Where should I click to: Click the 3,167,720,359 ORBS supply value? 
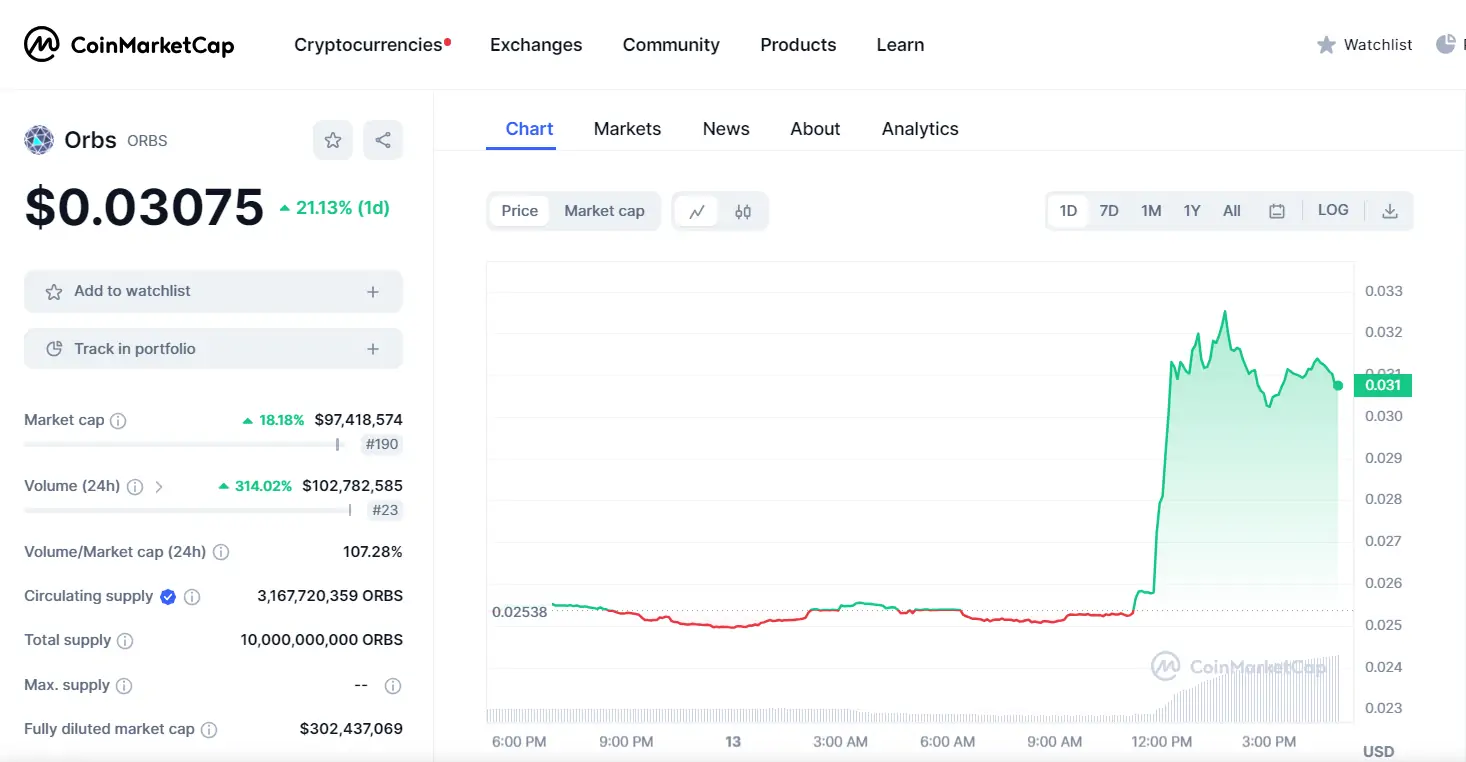330,596
